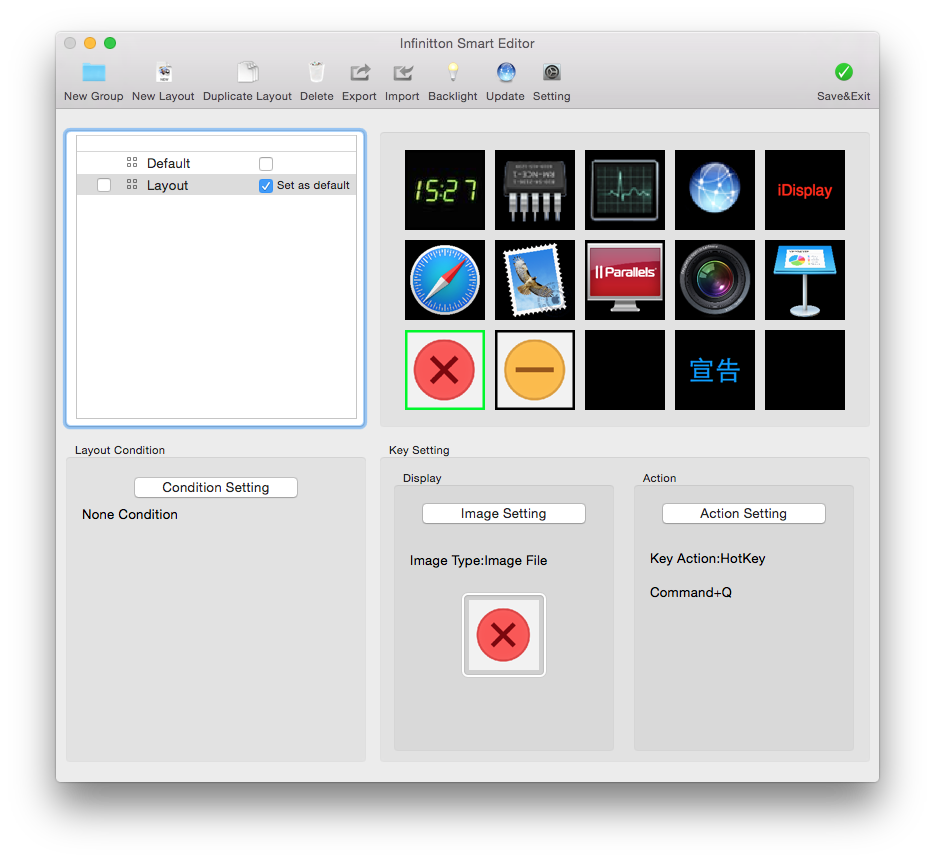Click the Action Setting button

coord(743,514)
